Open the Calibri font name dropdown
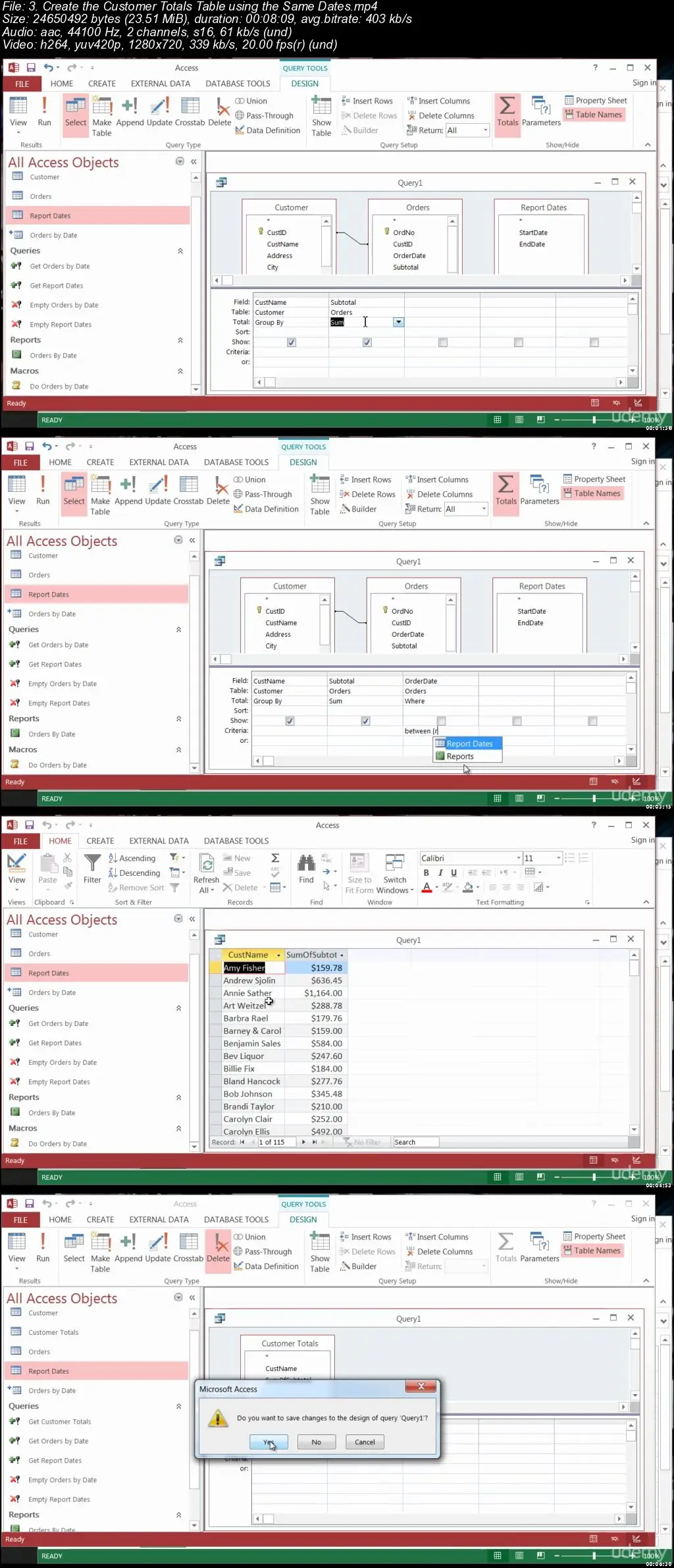 (x=519, y=858)
